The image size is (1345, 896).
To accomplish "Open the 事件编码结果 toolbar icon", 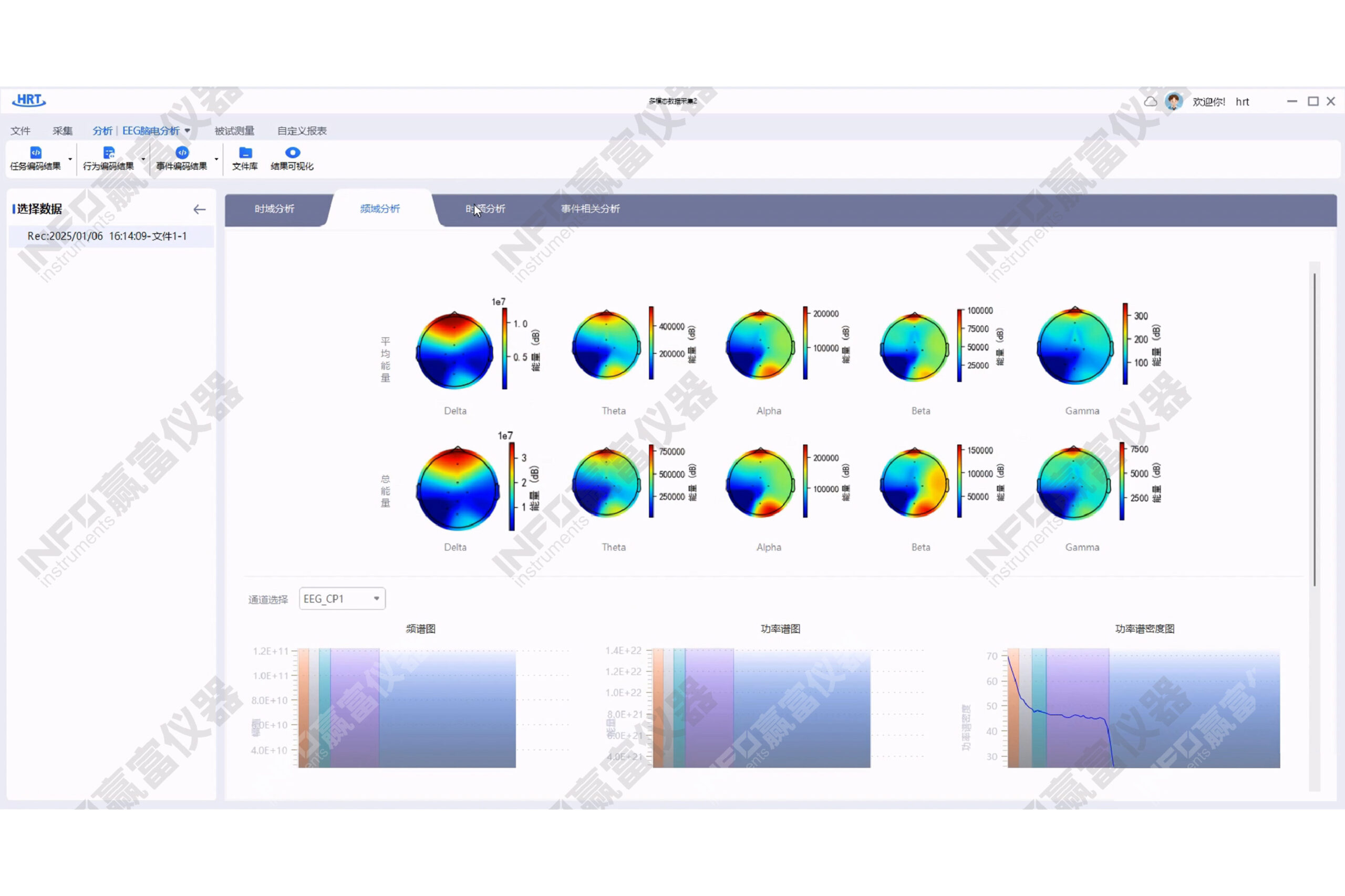I will (182, 152).
